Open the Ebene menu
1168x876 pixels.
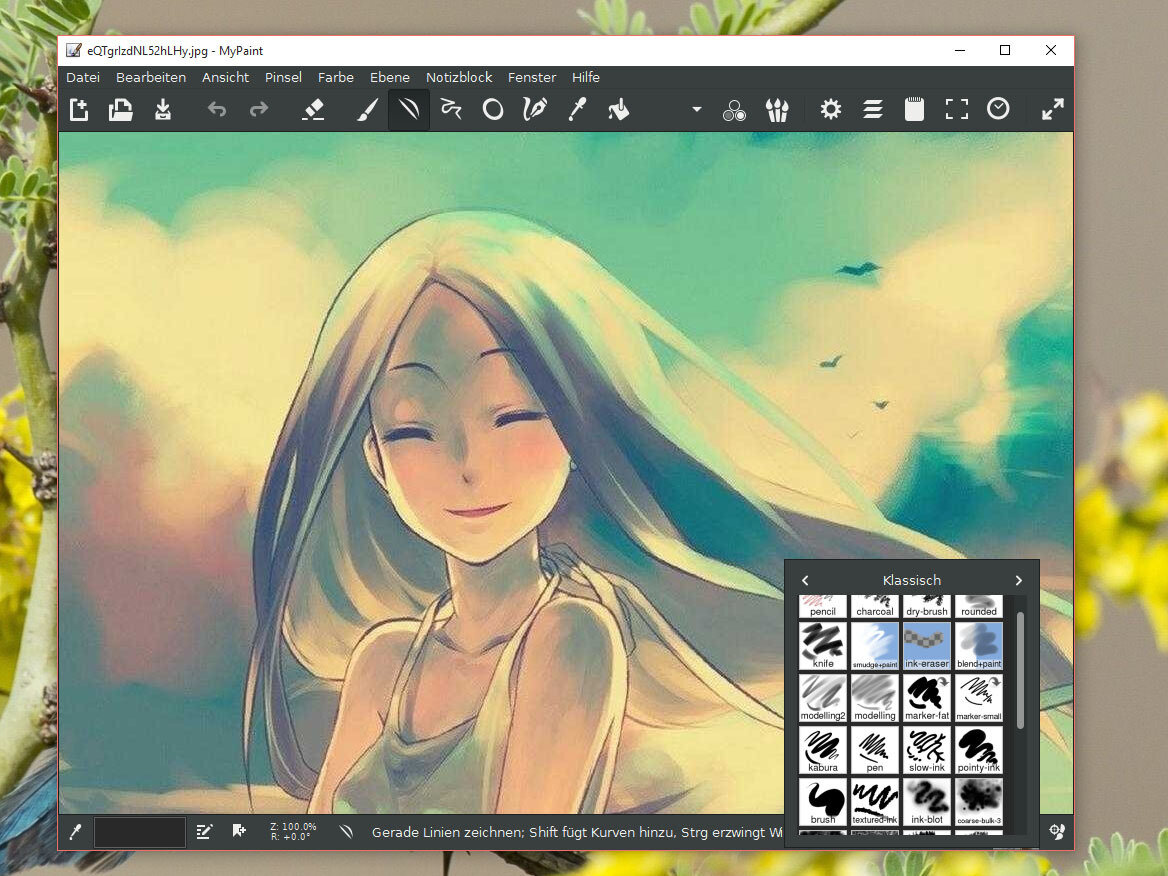tap(390, 77)
